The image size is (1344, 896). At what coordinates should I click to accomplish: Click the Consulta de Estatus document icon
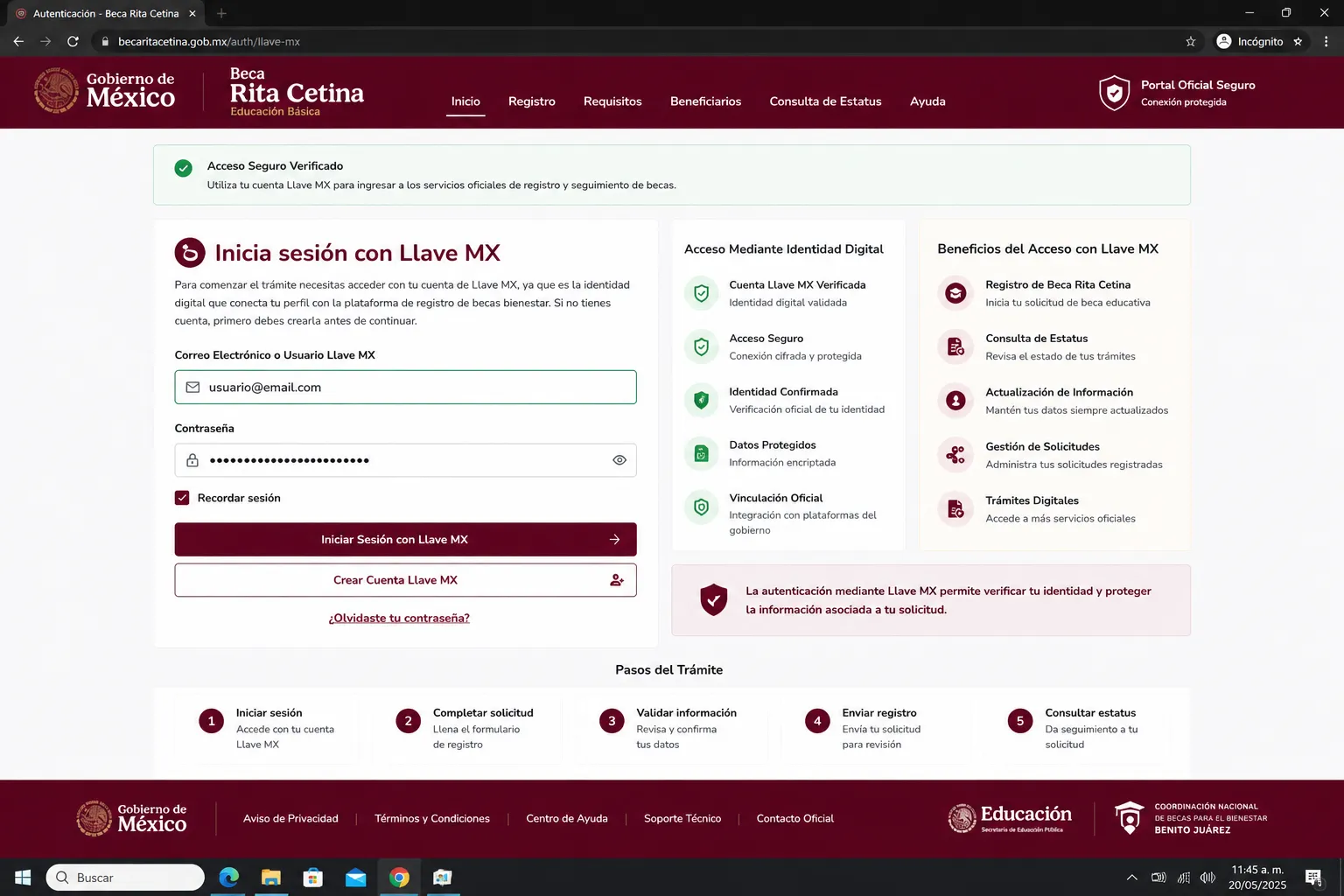tap(955, 347)
